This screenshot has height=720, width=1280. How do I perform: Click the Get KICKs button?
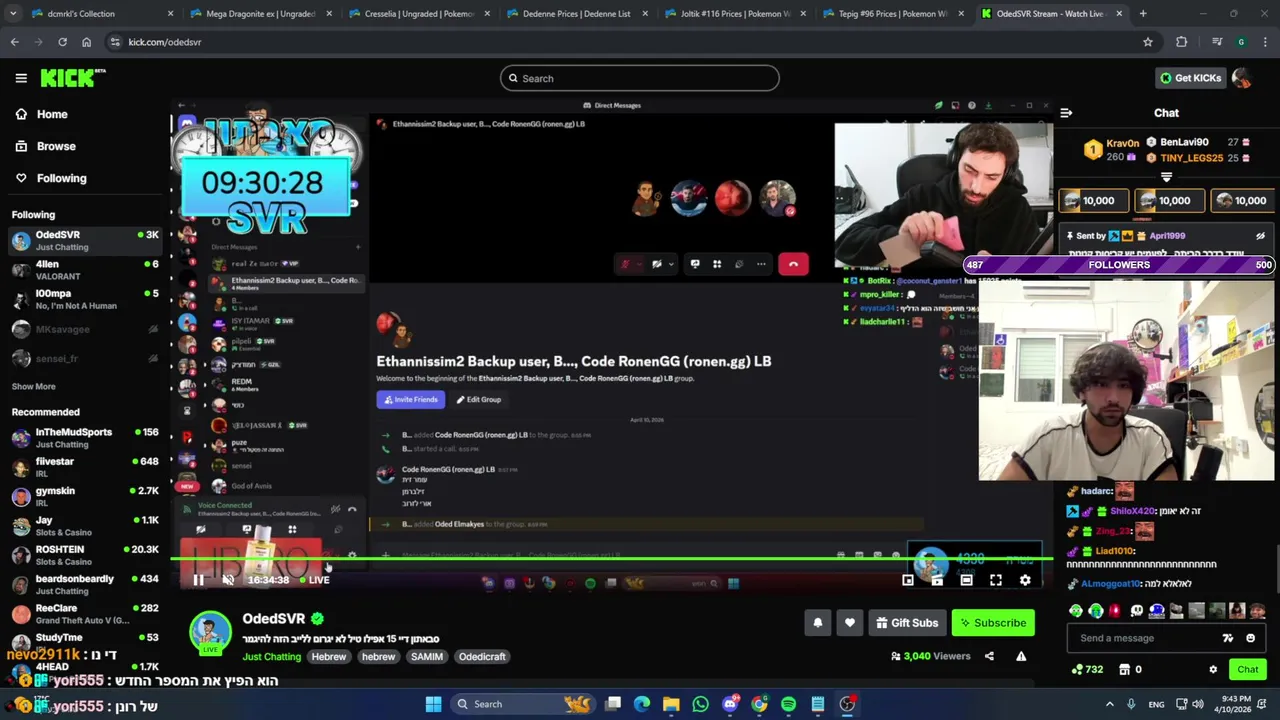coord(1189,78)
